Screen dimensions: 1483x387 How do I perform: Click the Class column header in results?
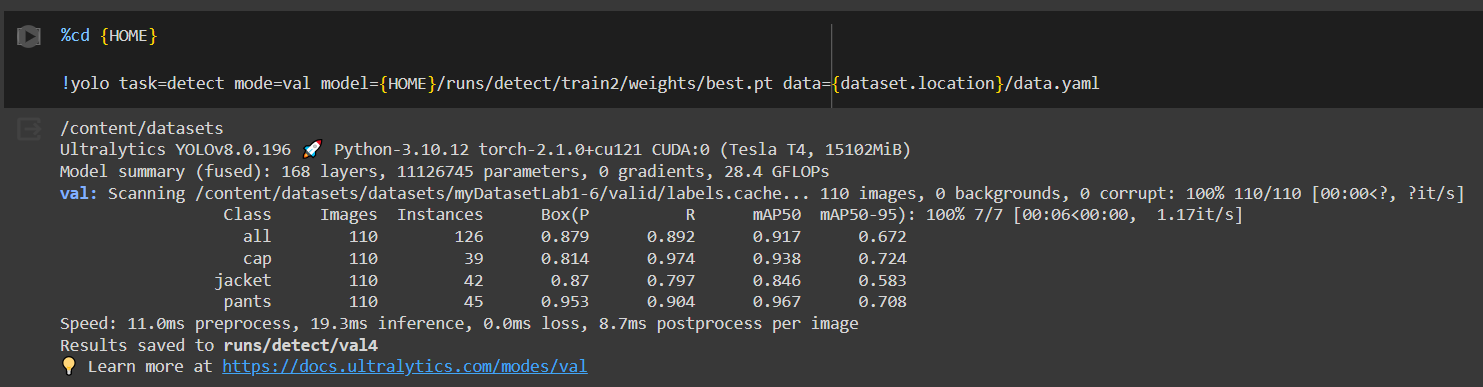point(247,215)
